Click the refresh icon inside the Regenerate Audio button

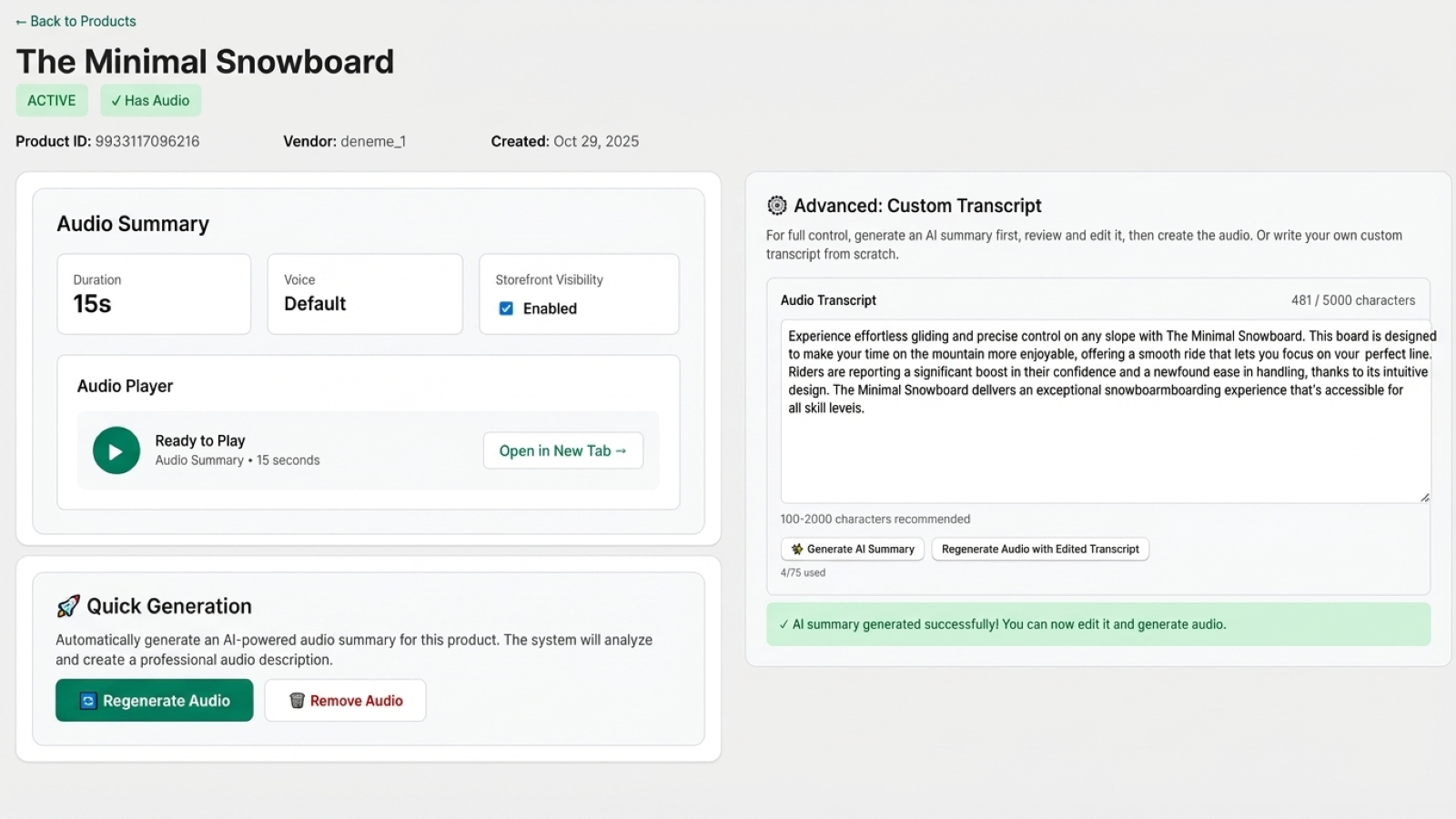86,700
